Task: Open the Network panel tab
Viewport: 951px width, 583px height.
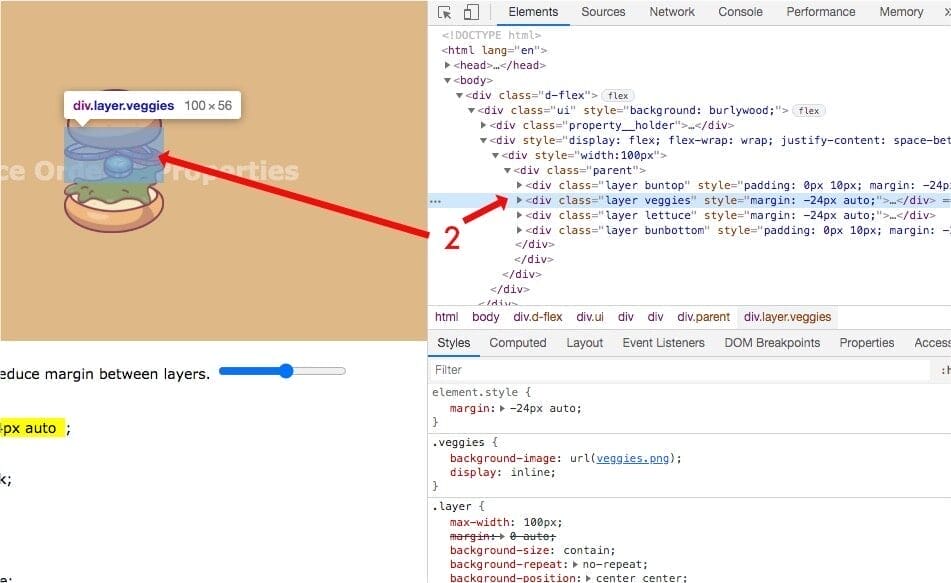Action: [672, 12]
